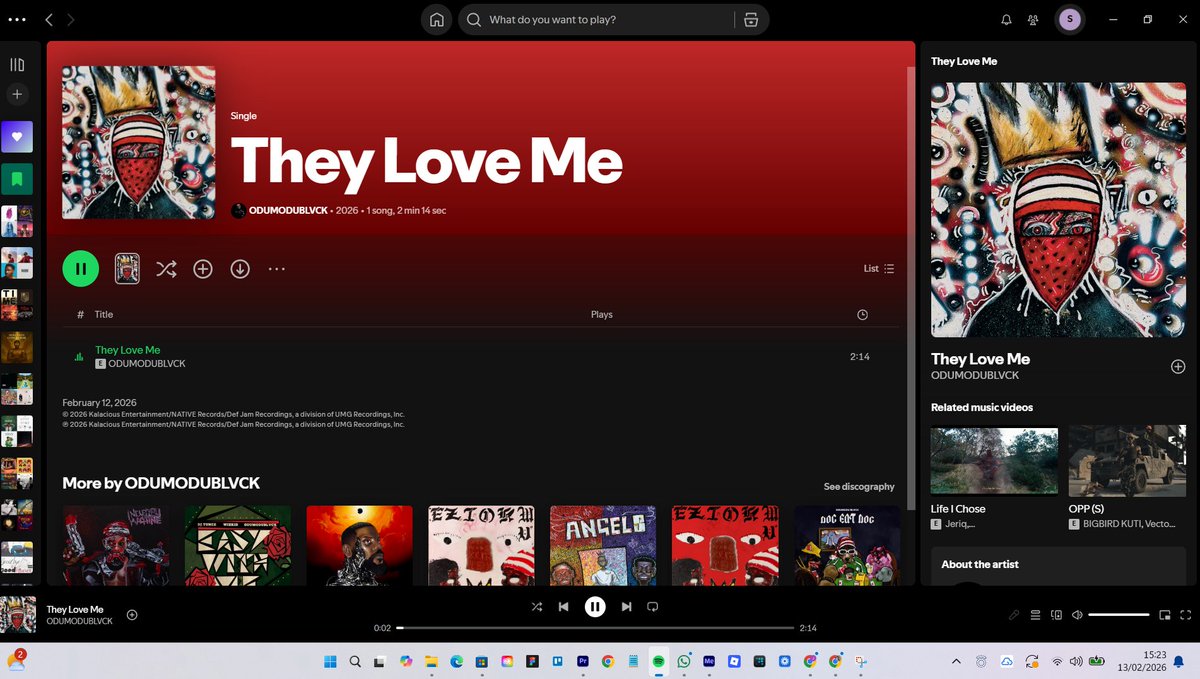Open Your Episodes green bookmark tile
This screenshot has width=1200, height=679.
17,179
